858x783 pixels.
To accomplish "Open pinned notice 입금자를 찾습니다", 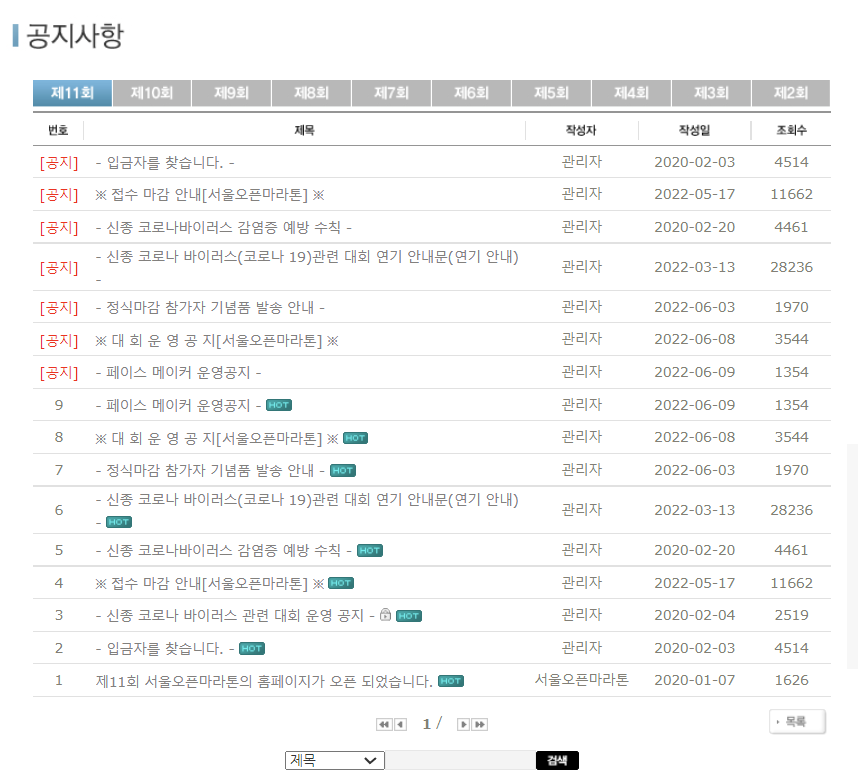I will (165, 163).
